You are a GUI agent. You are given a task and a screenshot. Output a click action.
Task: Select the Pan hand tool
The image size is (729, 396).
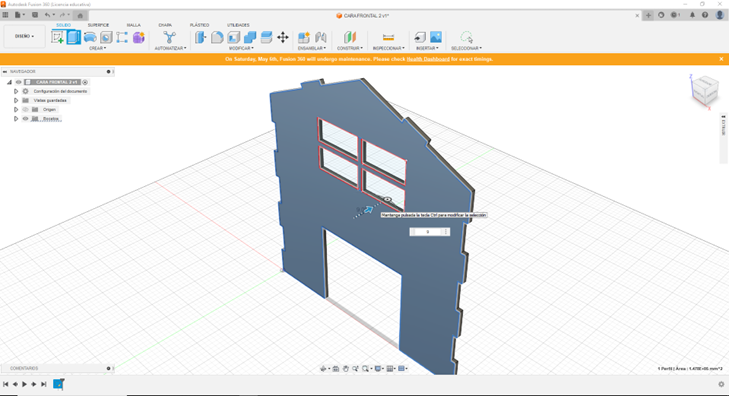(x=345, y=369)
